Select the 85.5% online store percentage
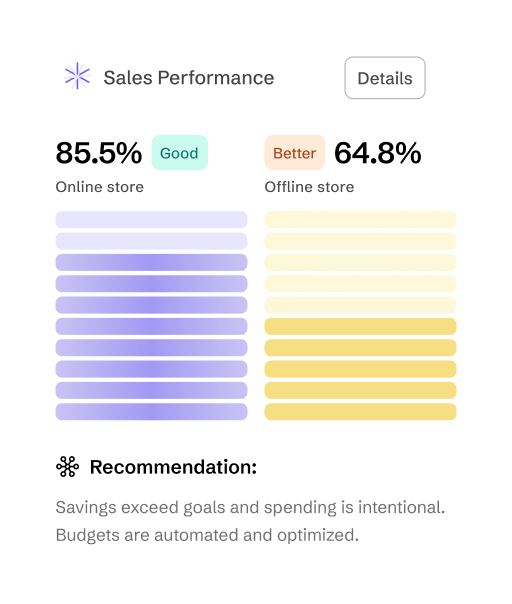The image size is (512, 604). pos(99,153)
